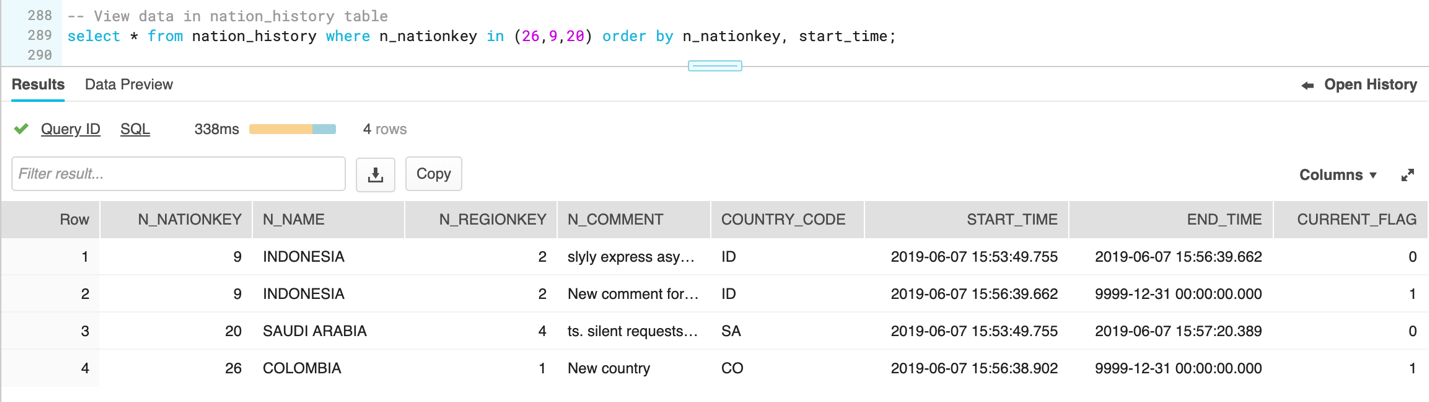
Task: Select the COLOMBIA cell in row 4
Action: pos(302,368)
